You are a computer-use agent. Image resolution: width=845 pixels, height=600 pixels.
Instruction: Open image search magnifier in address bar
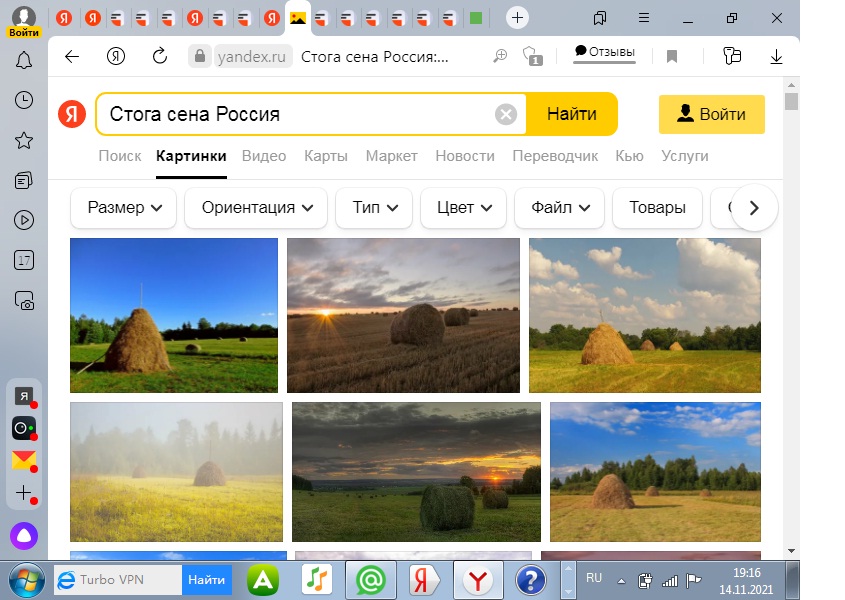(x=500, y=56)
